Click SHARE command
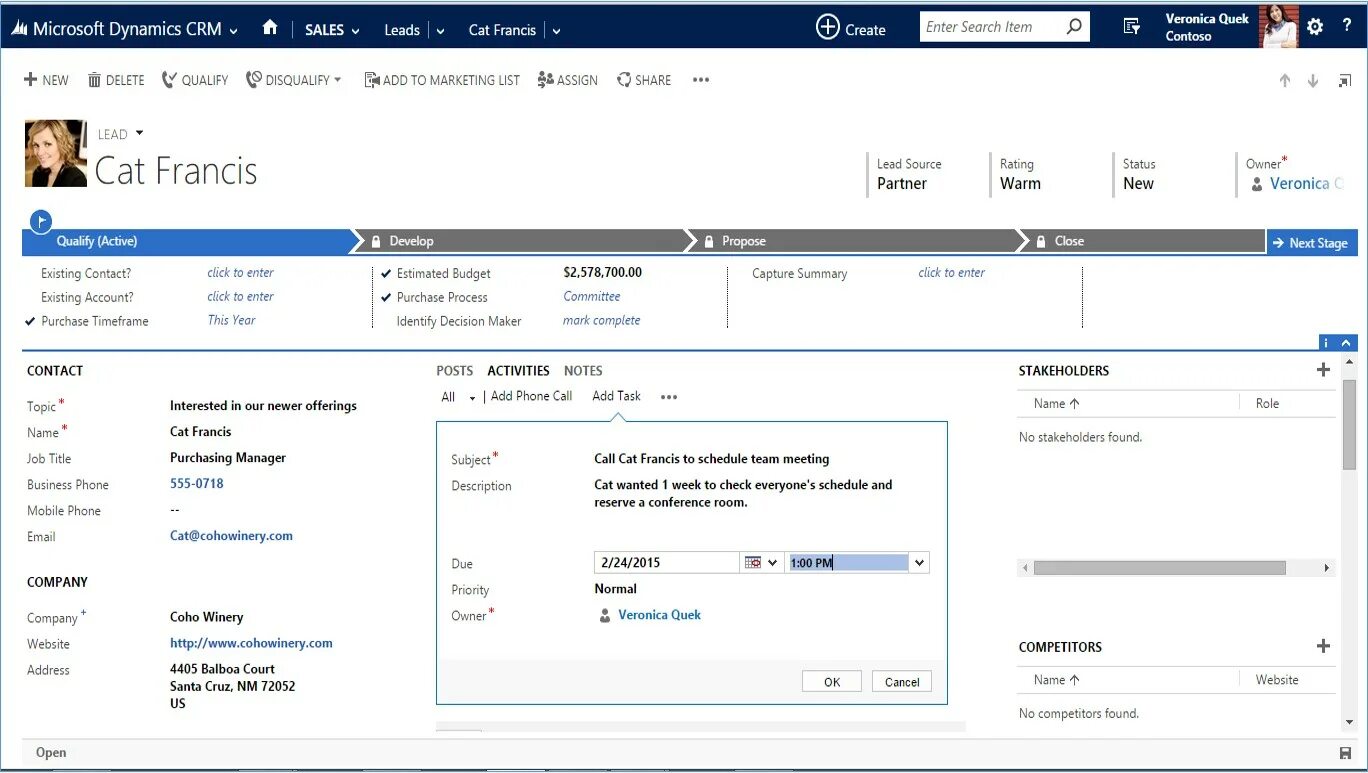The height and width of the screenshot is (773, 1368). (644, 80)
